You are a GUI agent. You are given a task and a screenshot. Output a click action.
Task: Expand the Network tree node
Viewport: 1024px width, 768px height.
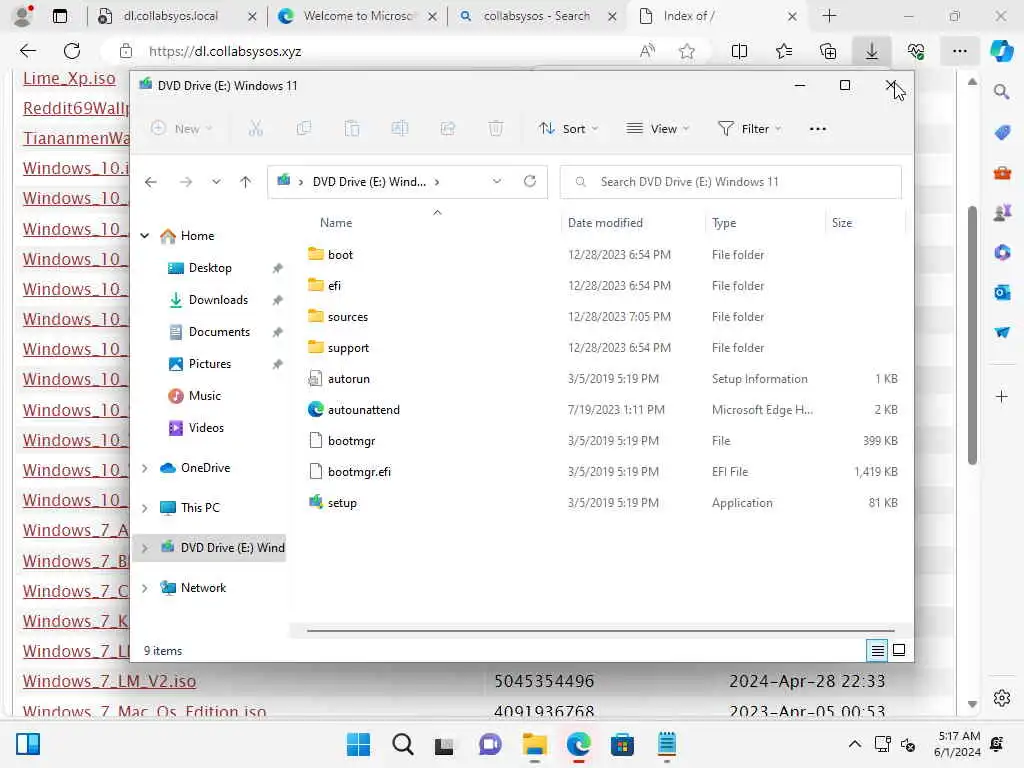[x=145, y=588]
